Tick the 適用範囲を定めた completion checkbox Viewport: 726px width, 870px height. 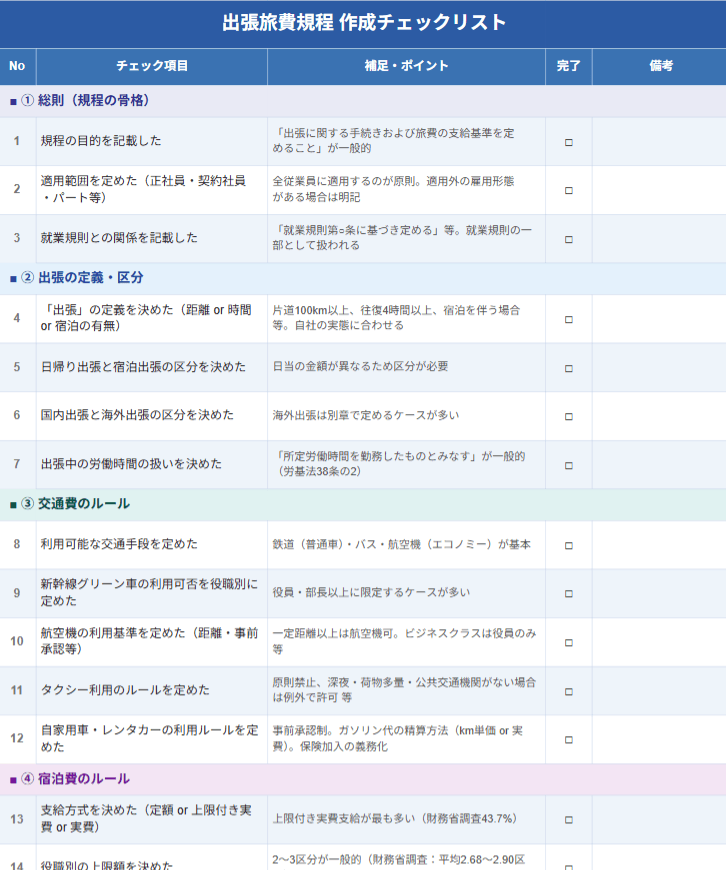[569, 190]
